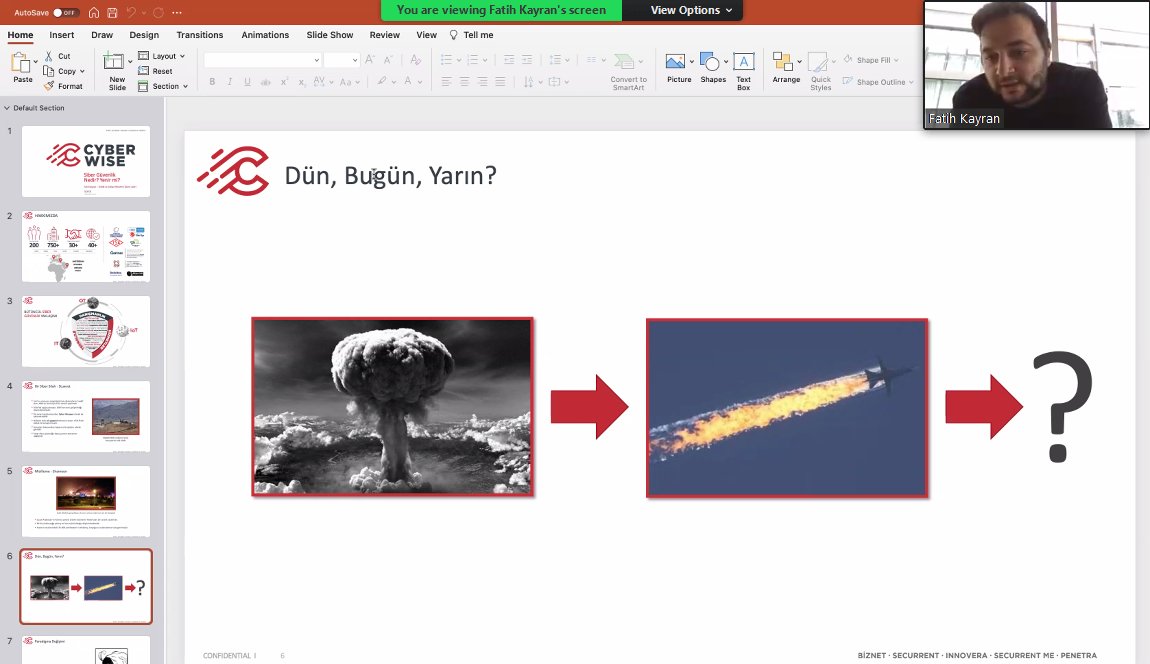Switch to the Animations tab
The width and height of the screenshot is (1150, 664).
pyautogui.click(x=265, y=34)
